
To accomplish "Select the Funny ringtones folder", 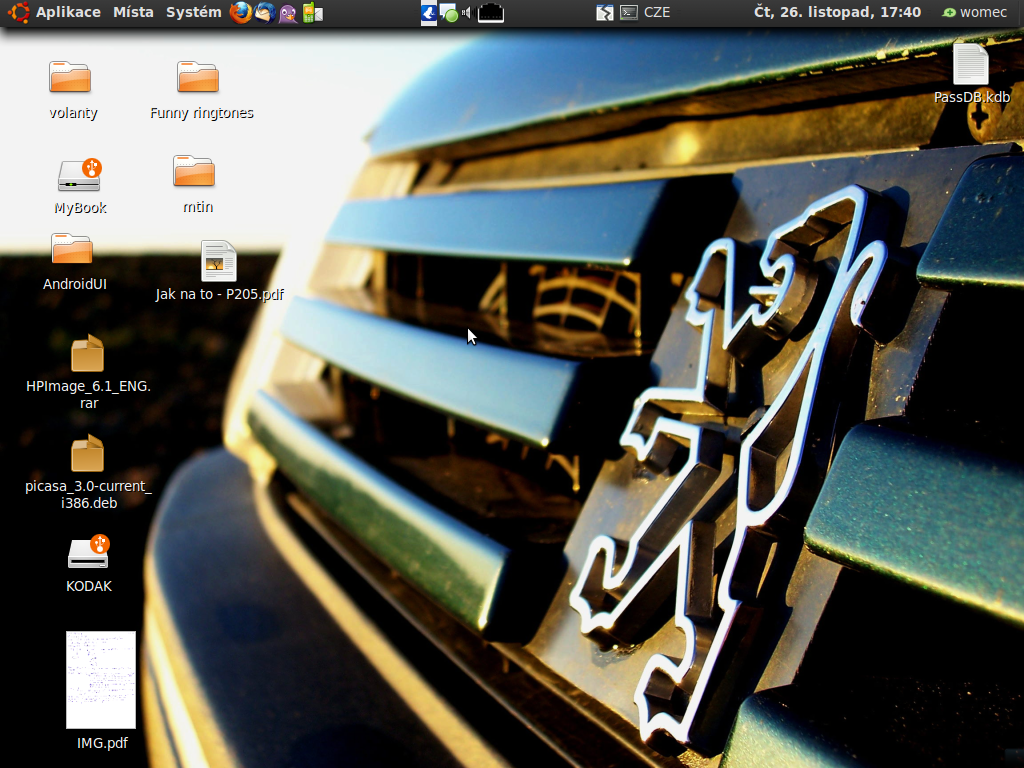I will pos(198,78).
